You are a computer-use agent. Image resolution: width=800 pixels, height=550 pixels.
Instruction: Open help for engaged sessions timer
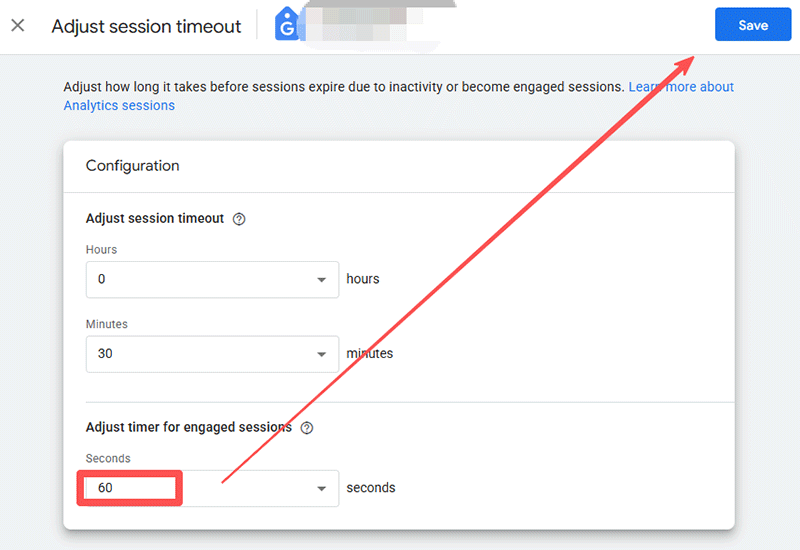(307, 428)
